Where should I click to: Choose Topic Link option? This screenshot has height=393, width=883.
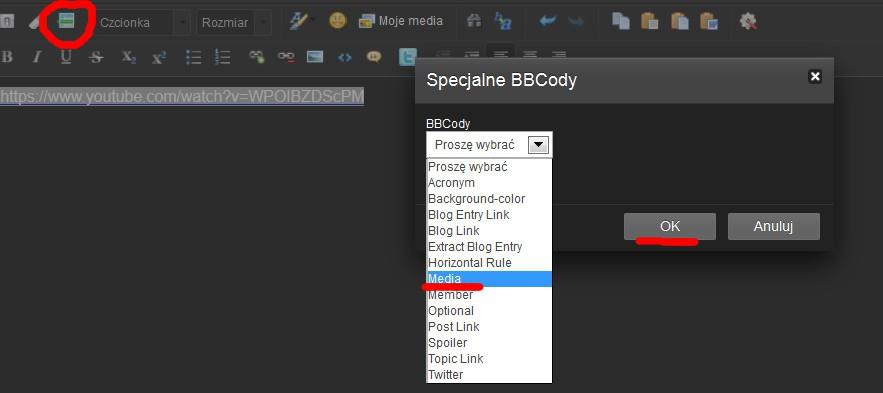[489, 359]
